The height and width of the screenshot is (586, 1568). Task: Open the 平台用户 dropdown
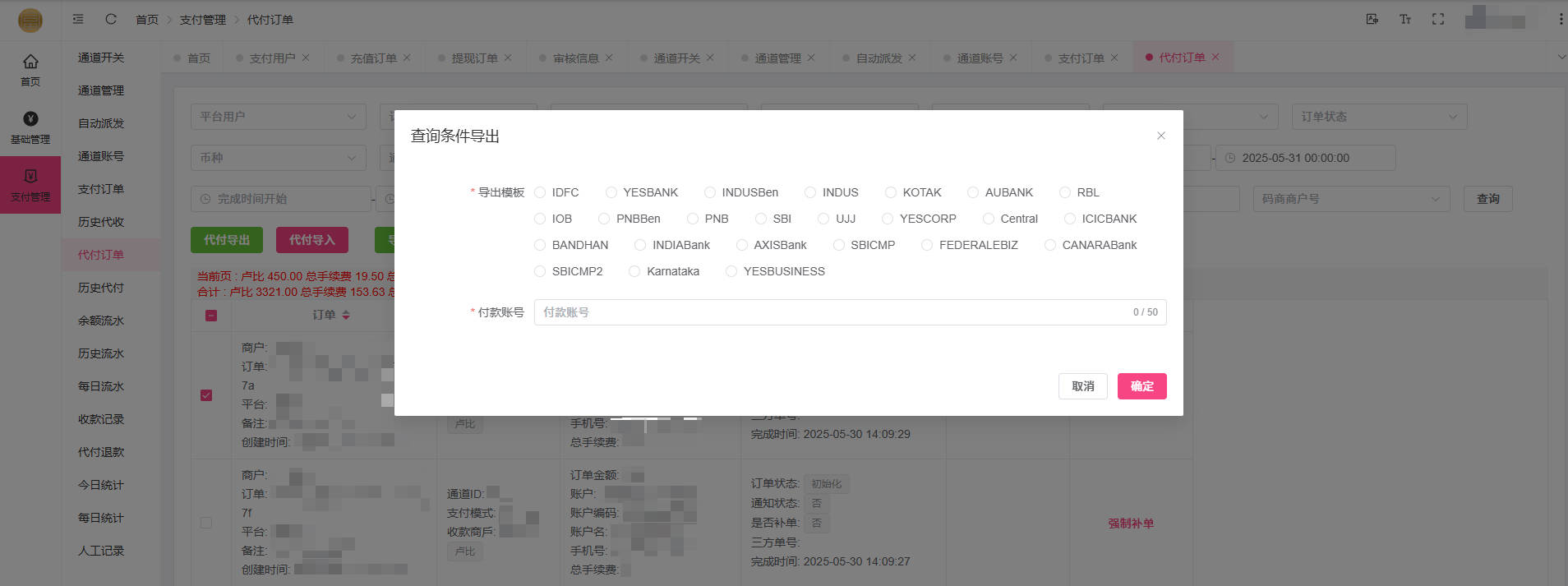click(278, 117)
